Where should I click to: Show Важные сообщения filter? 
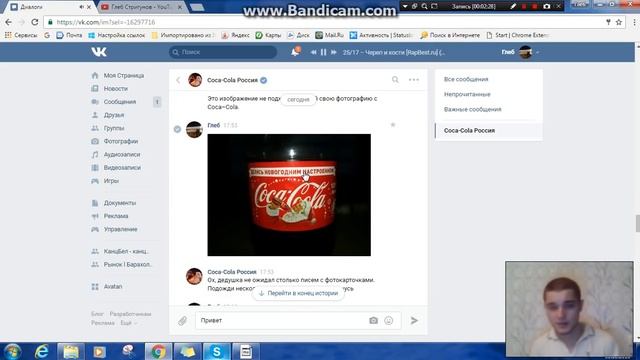[472, 109]
